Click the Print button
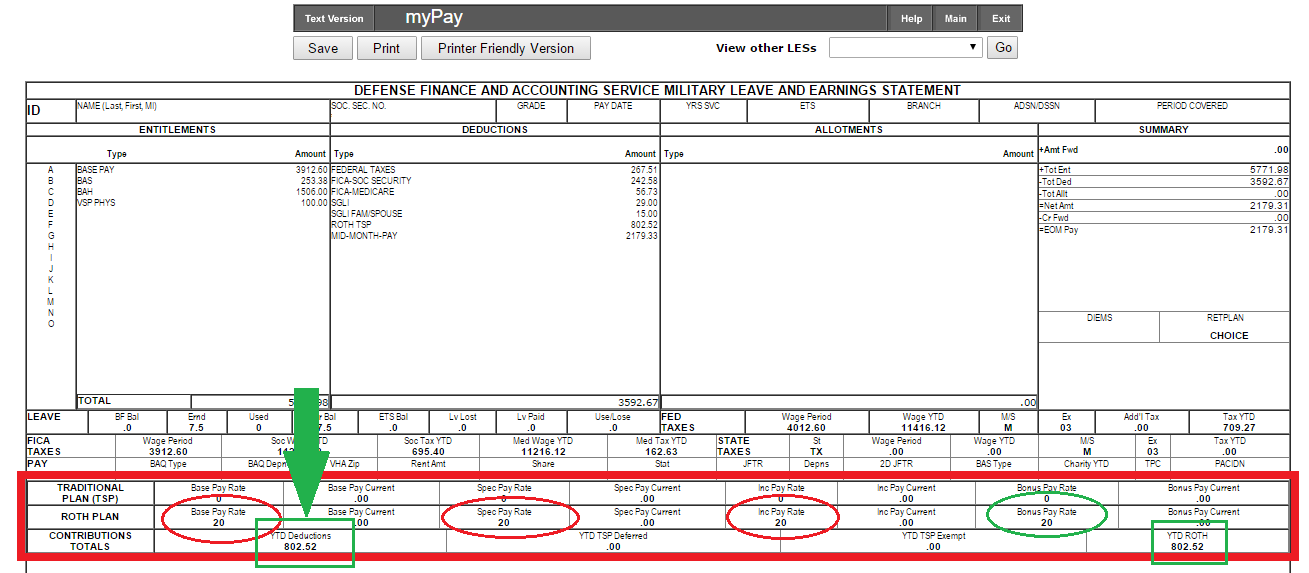 386,48
